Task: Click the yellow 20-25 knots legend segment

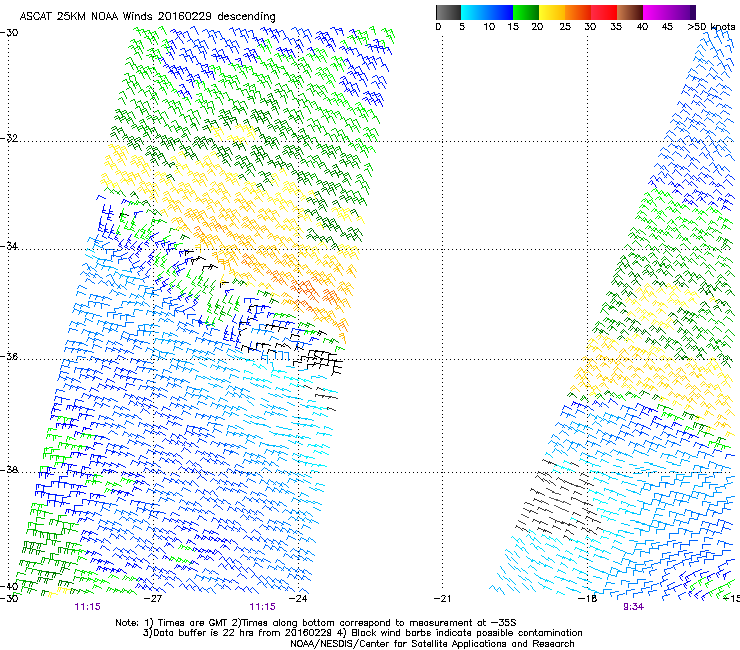Action: click(x=552, y=12)
